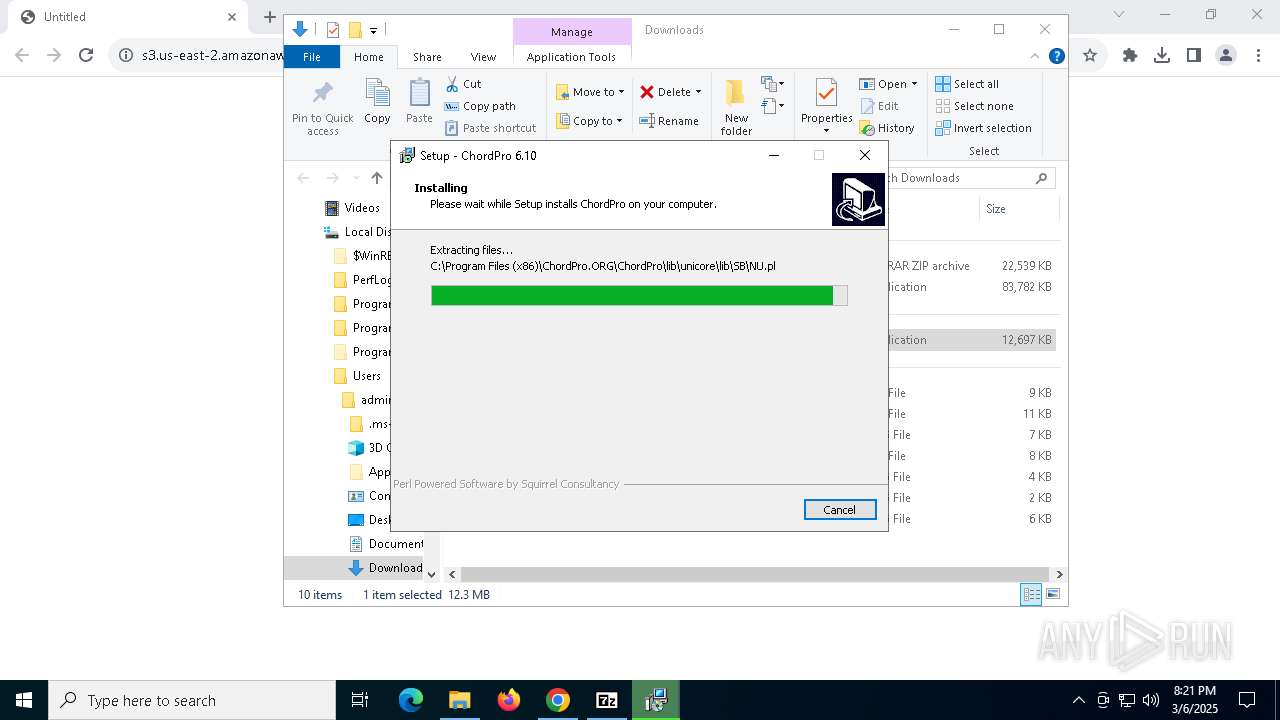Screen dimensions: 1280x720
Task: Open the Windows Start menu
Action: 24,700
